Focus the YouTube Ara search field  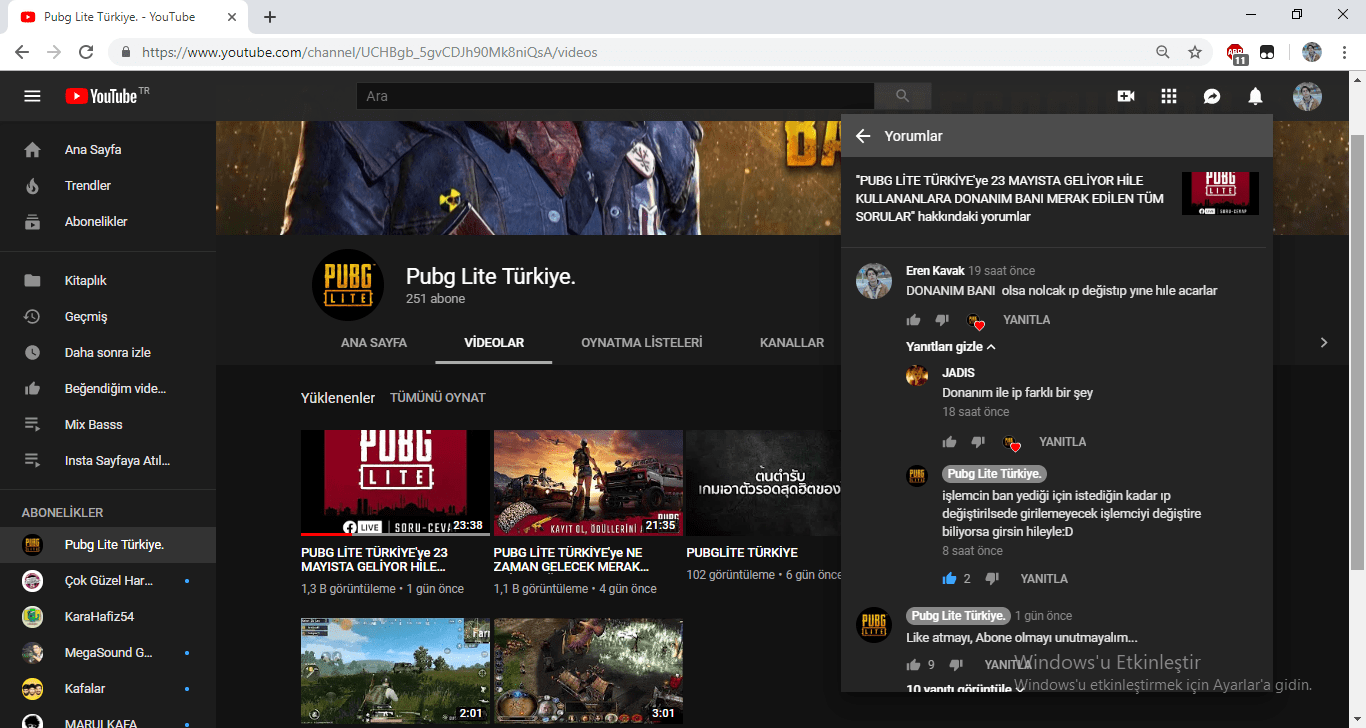[x=615, y=96]
